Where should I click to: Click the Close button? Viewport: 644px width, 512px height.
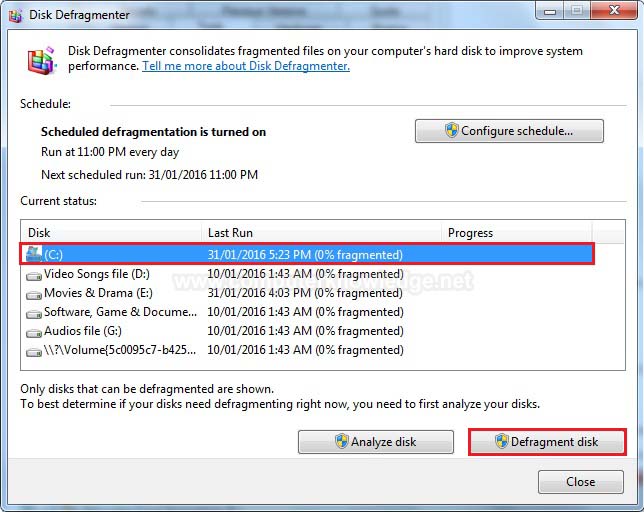pyautogui.click(x=581, y=482)
